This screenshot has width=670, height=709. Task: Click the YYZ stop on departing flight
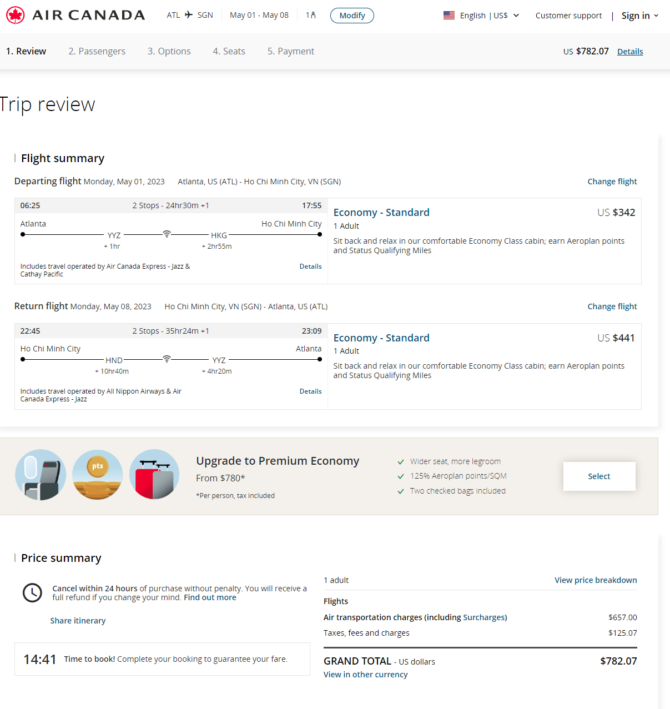point(114,235)
